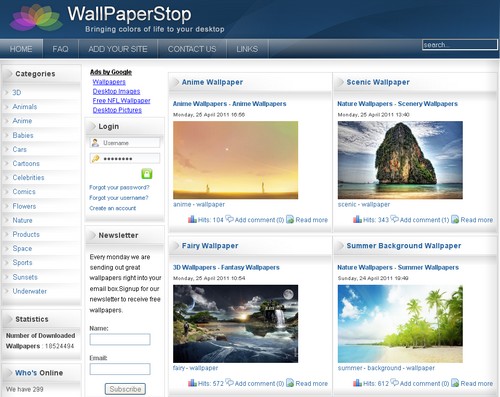Screen dimensions: 500x397
Task: Click the WallPaperStop lotus logo
Action: click(x=36, y=18)
